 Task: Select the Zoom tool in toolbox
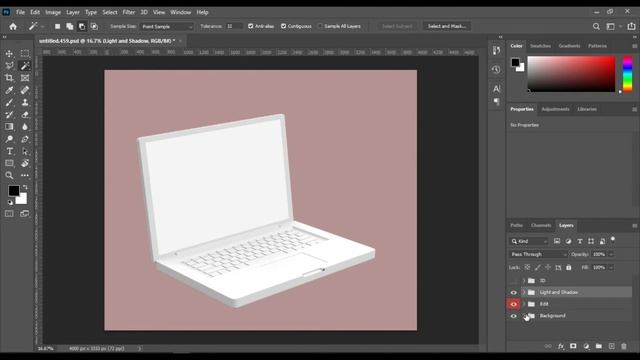9,176
